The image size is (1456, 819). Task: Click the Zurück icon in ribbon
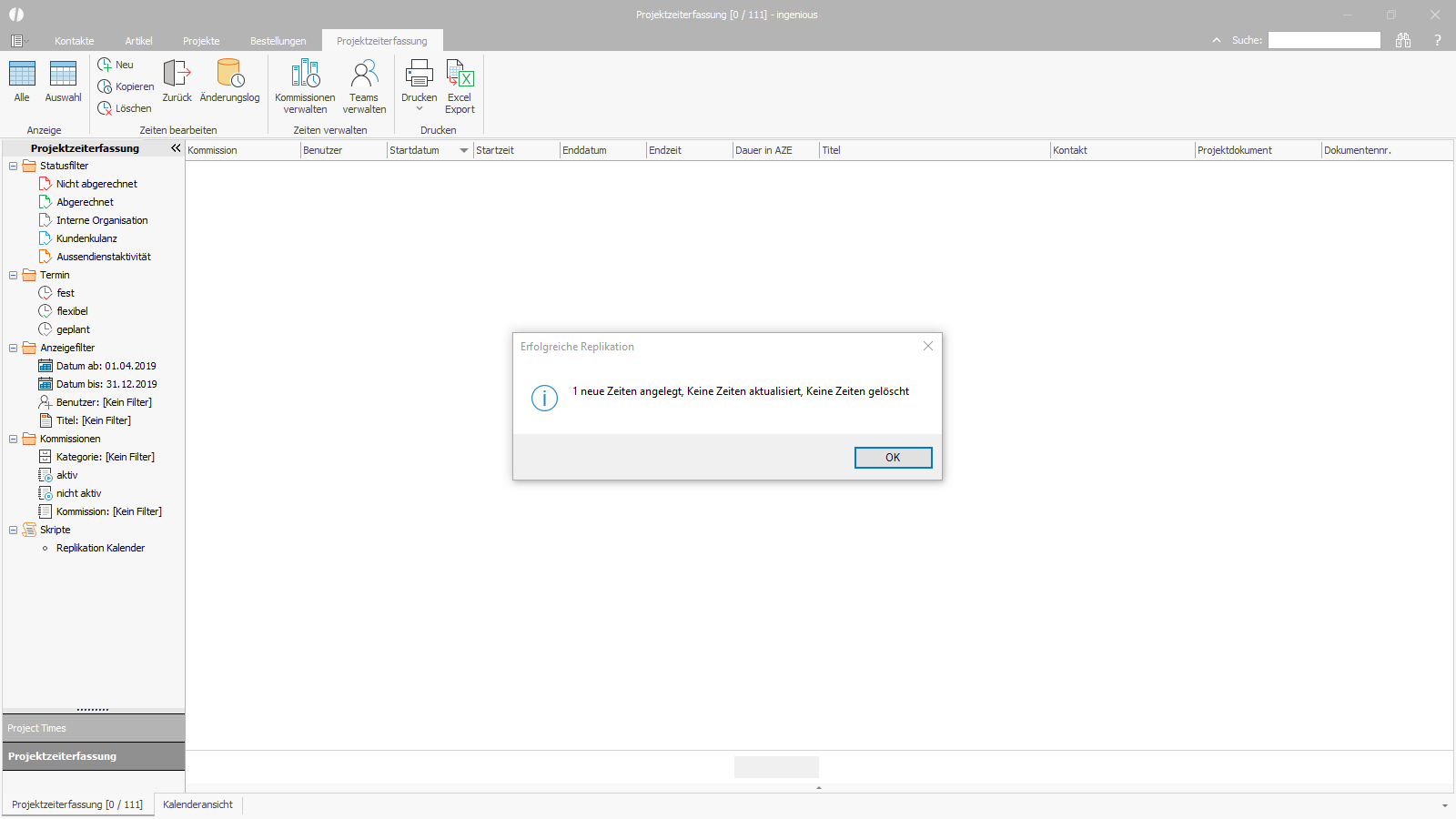point(177,73)
